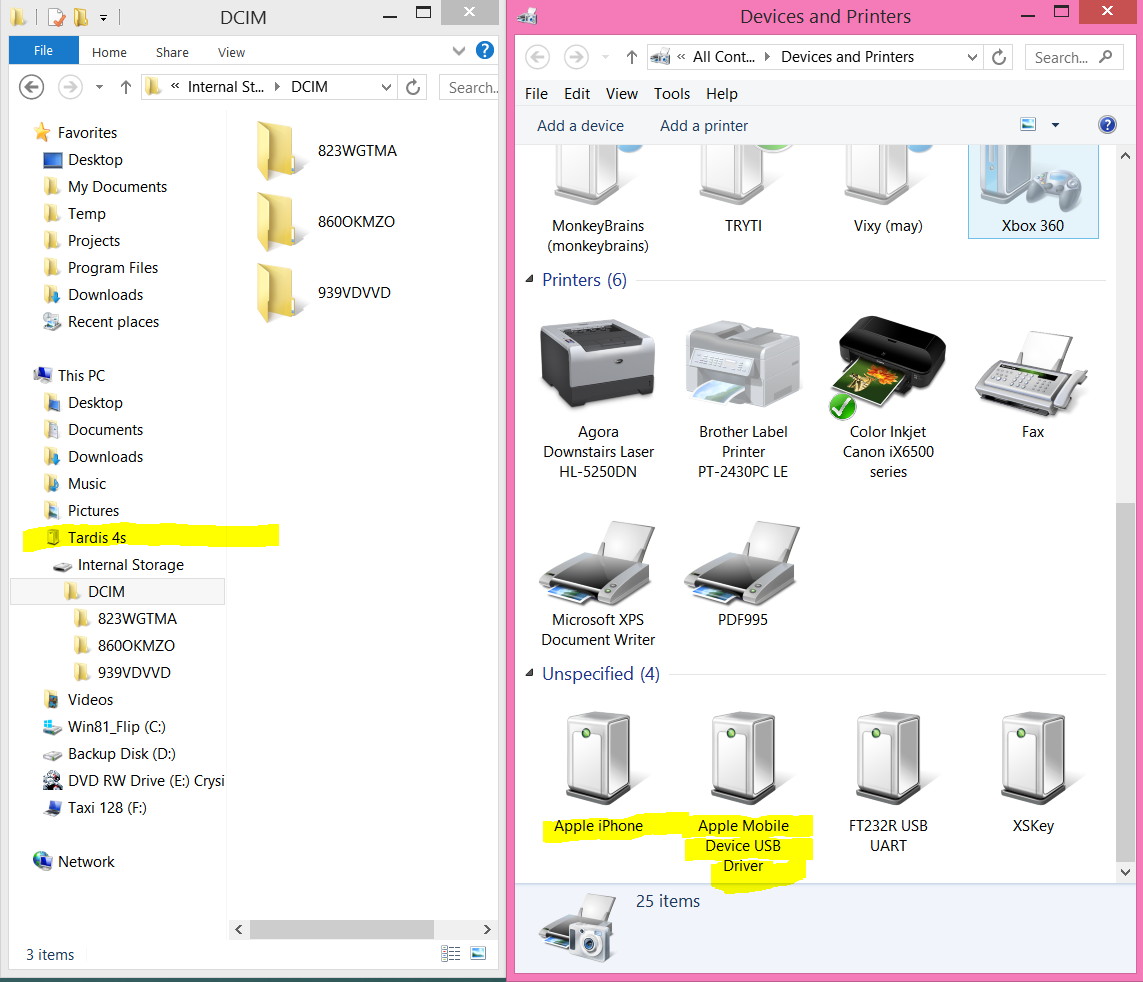Open the DCIM address bar history dropdown
1143x982 pixels.
coord(386,87)
